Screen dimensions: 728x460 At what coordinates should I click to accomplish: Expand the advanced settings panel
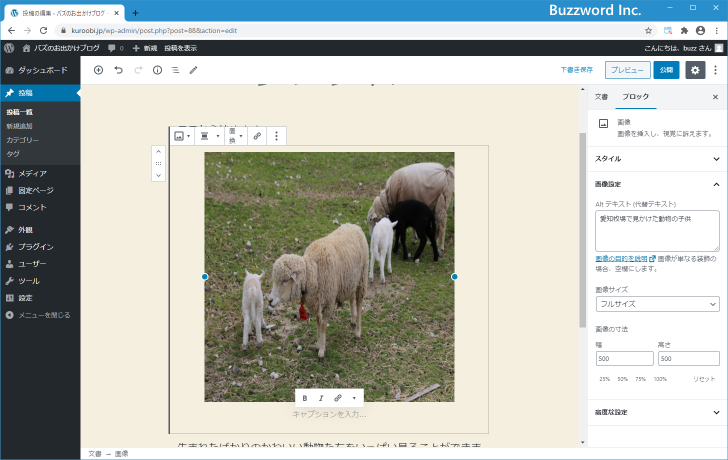point(657,412)
